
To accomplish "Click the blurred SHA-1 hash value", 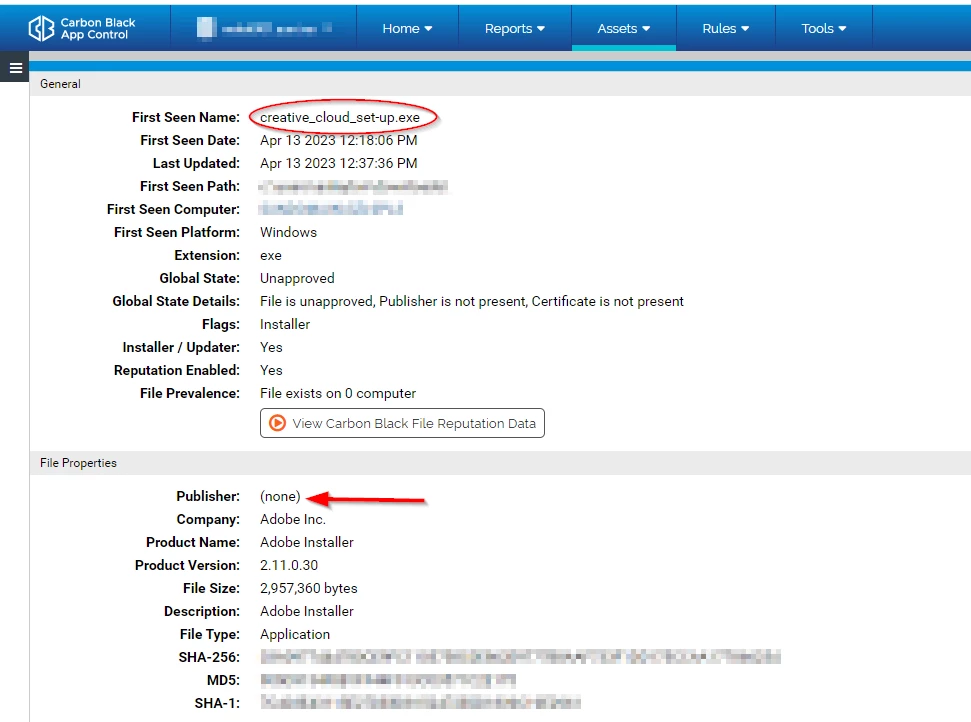I will click(420, 702).
